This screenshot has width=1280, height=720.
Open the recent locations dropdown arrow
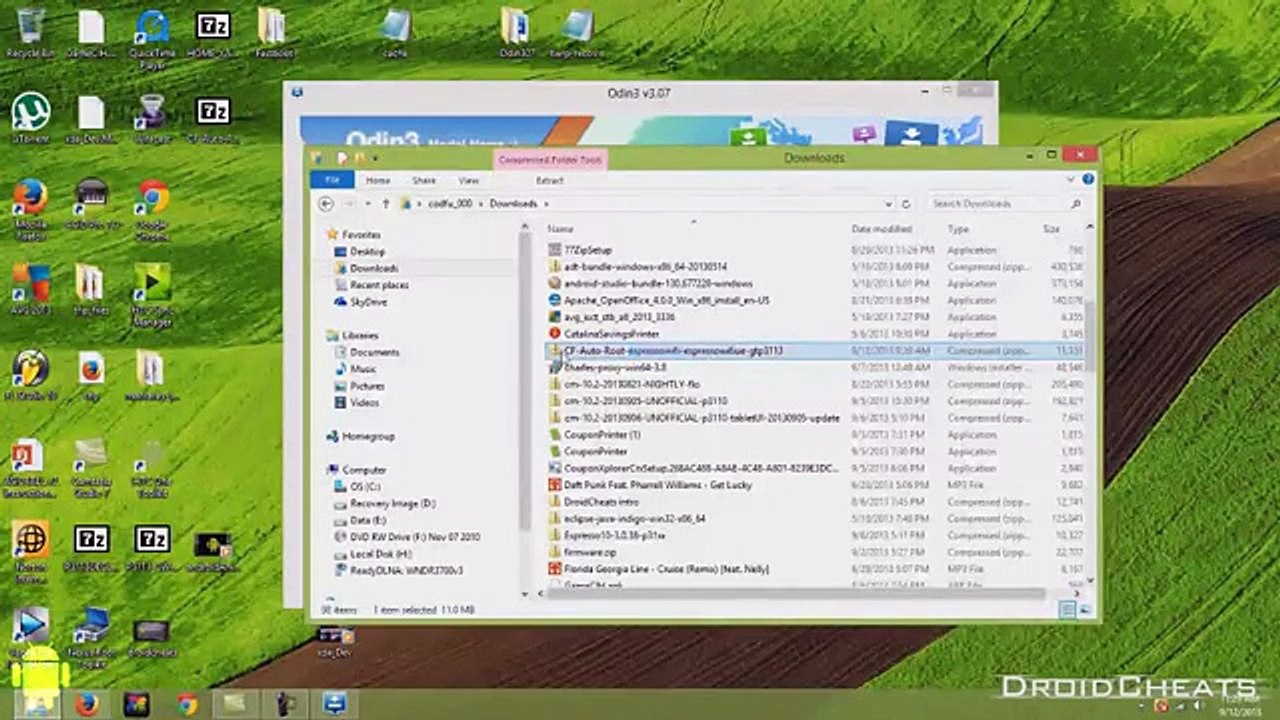[x=366, y=204]
